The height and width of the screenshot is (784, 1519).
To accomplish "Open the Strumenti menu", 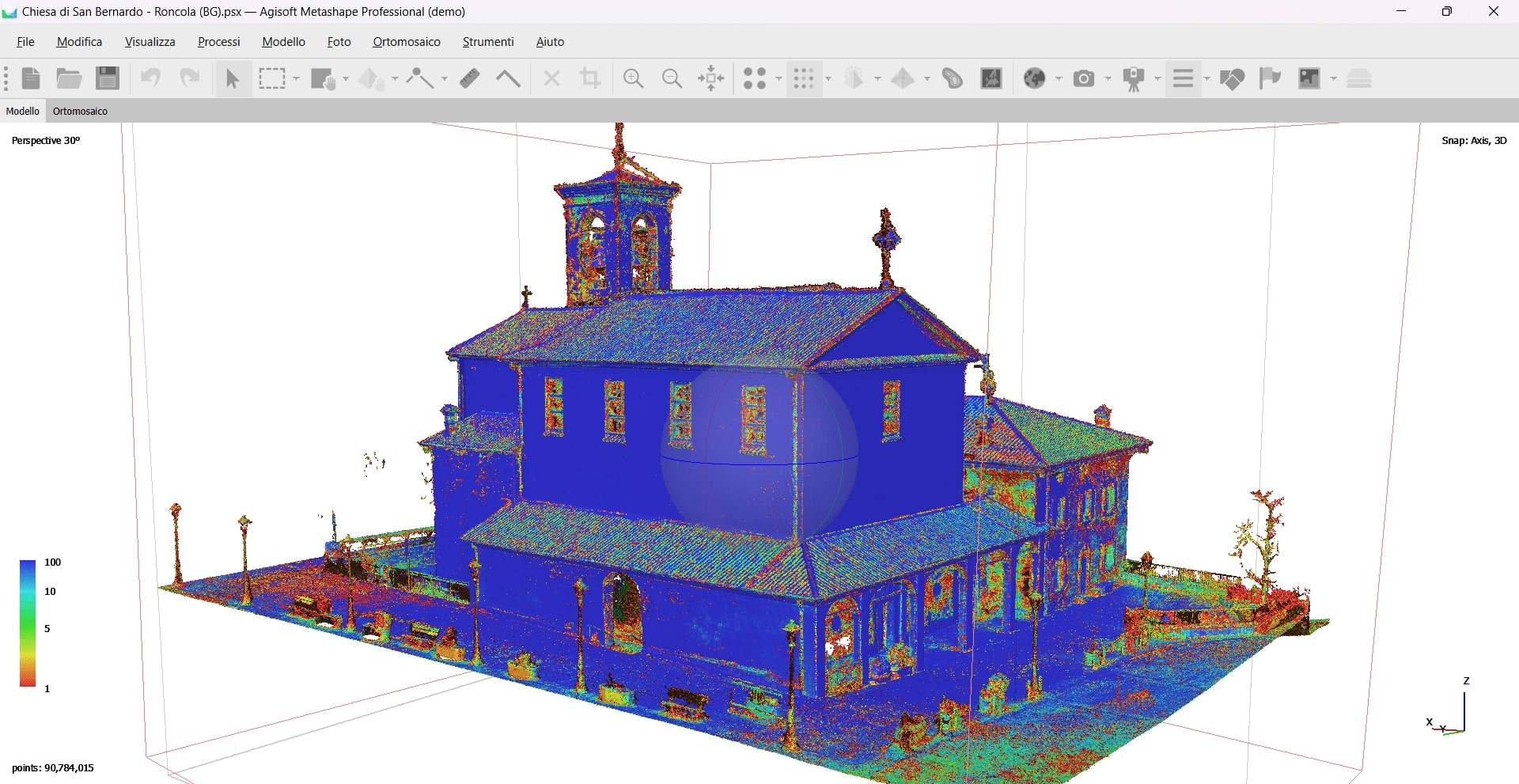I will [488, 42].
